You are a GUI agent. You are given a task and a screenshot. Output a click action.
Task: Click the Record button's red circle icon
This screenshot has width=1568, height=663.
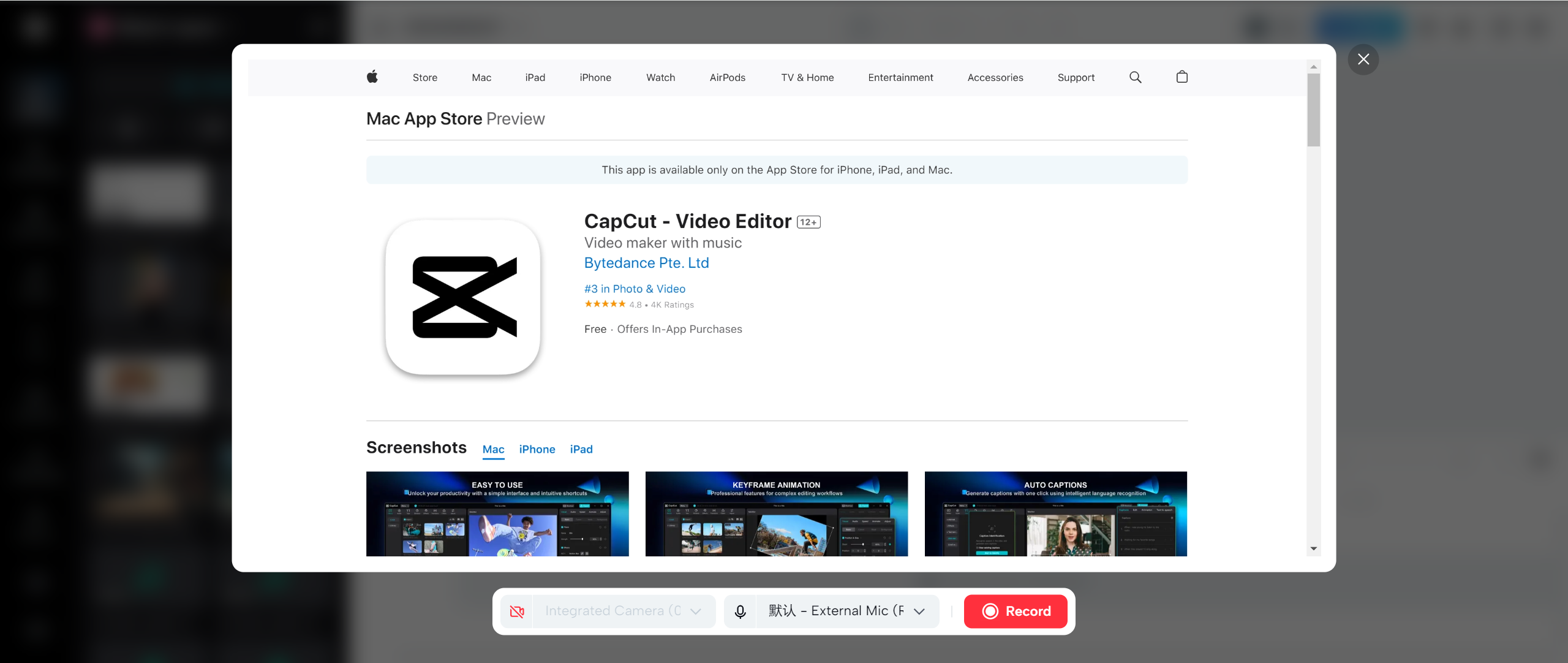(990, 610)
